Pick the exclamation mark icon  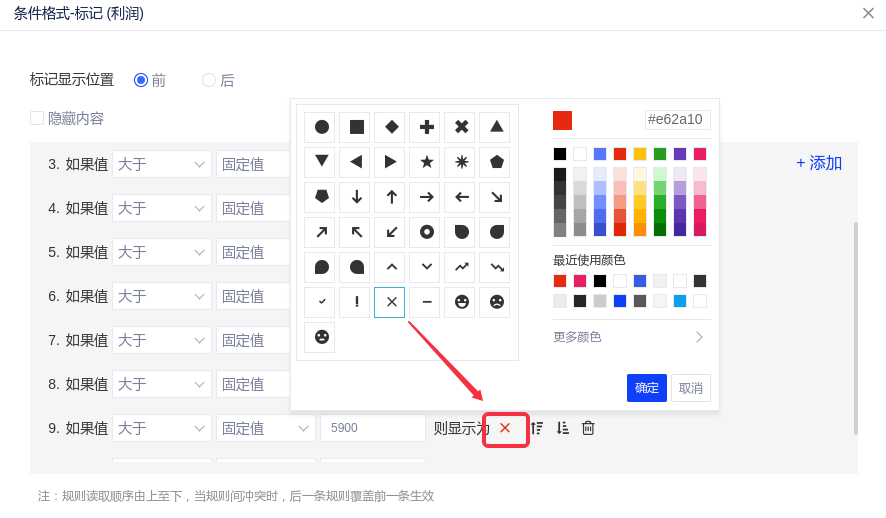coord(357,302)
